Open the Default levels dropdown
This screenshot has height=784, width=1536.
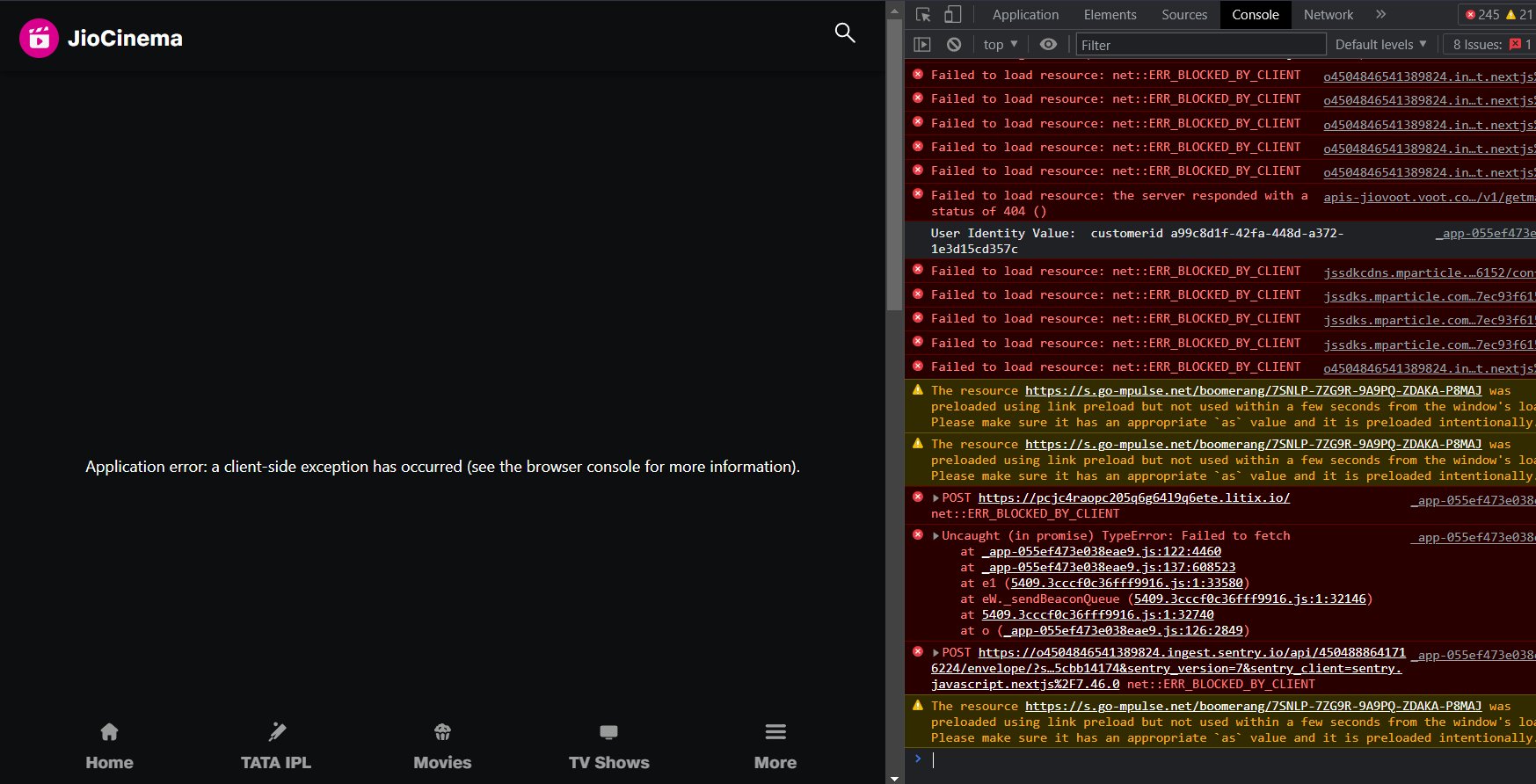pyautogui.click(x=1381, y=44)
